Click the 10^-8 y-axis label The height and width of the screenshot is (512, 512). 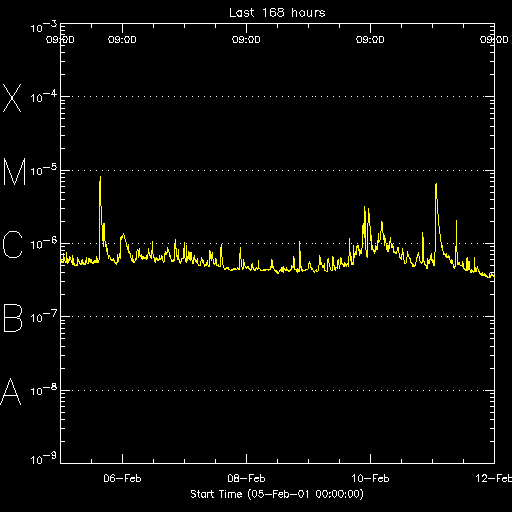pos(44,390)
